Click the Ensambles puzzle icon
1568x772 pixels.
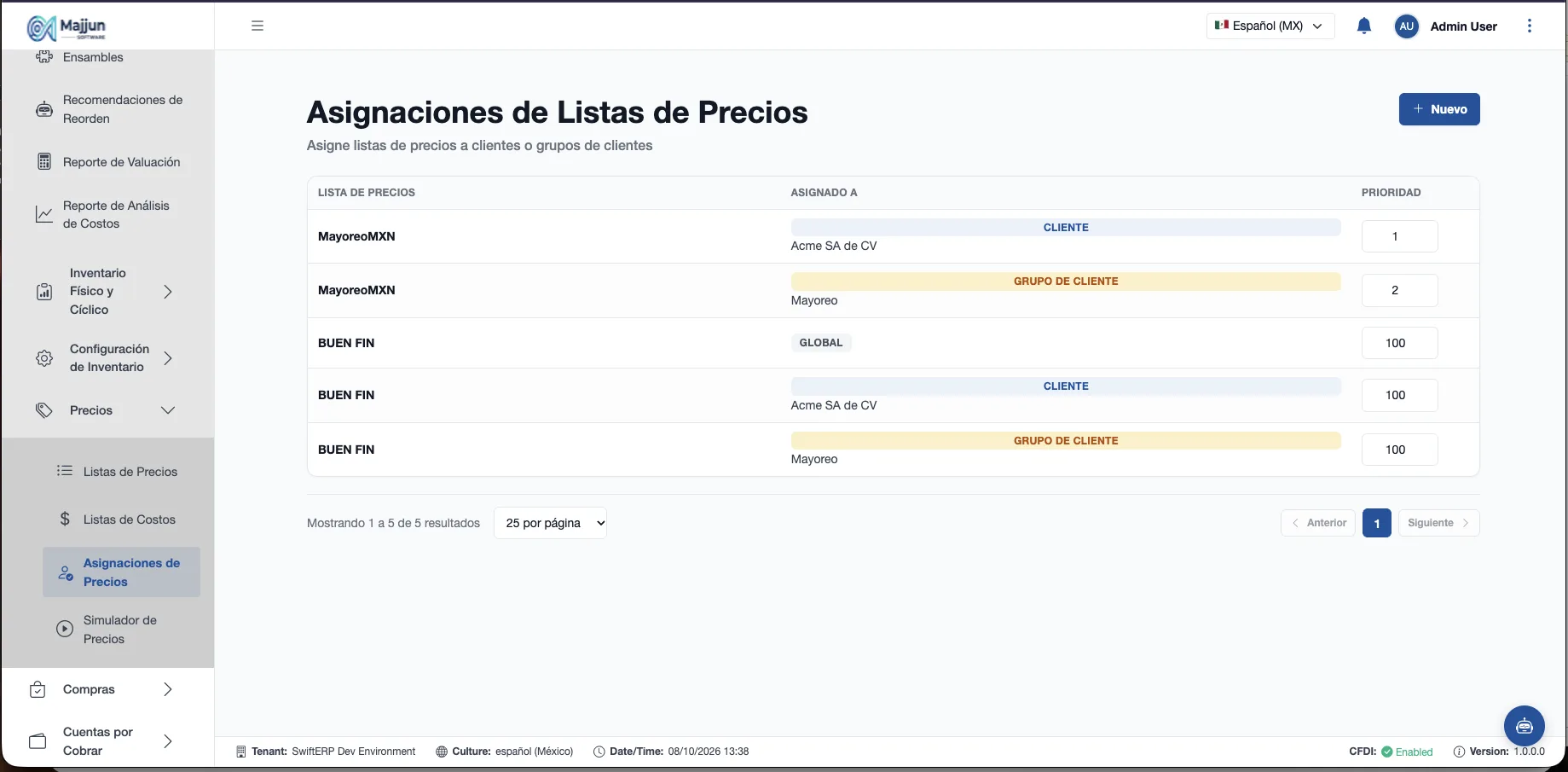[x=44, y=57]
